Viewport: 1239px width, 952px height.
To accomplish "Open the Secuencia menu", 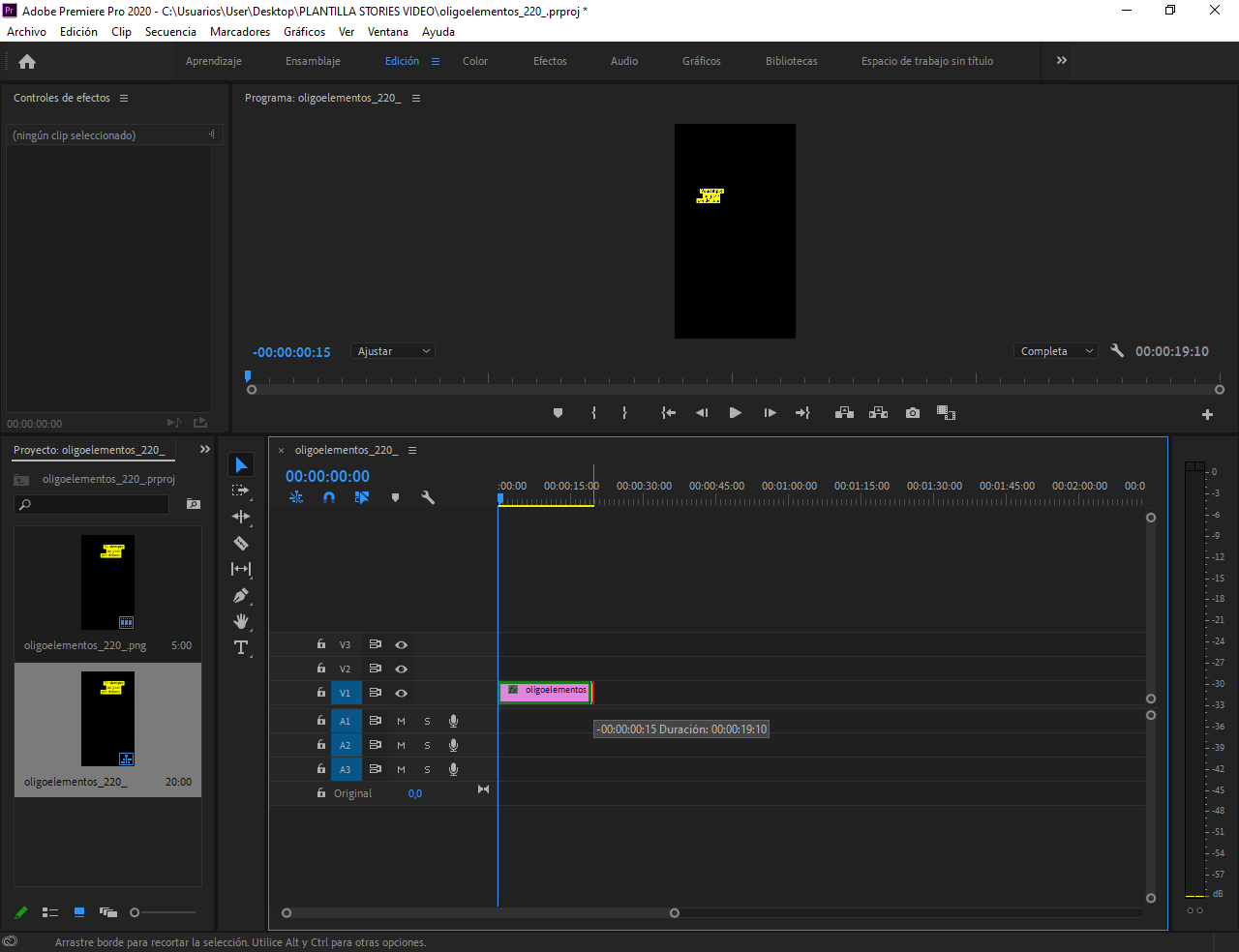I will 170,32.
